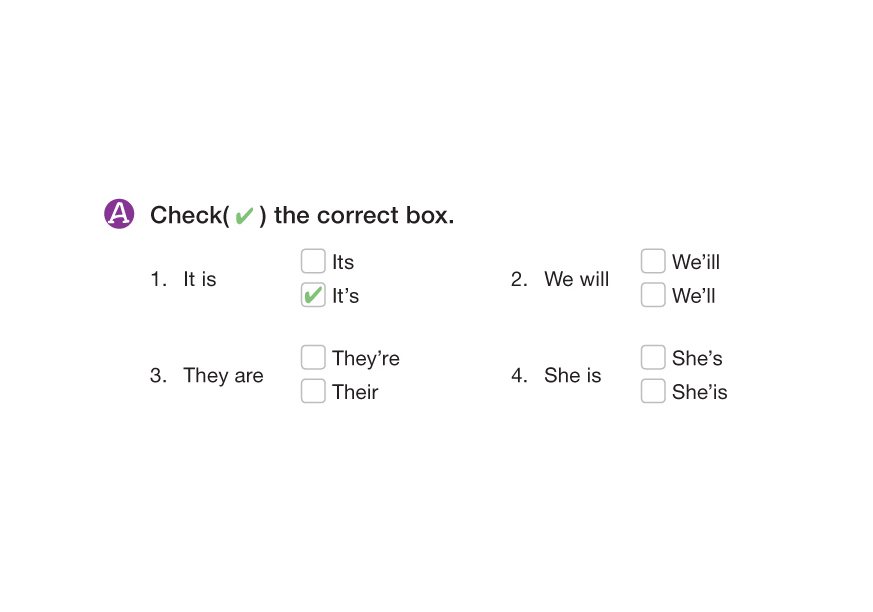This screenshot has width=873, height=612.
Task: Click the 'correct box' heading text
Action: (x=364, y=215)
